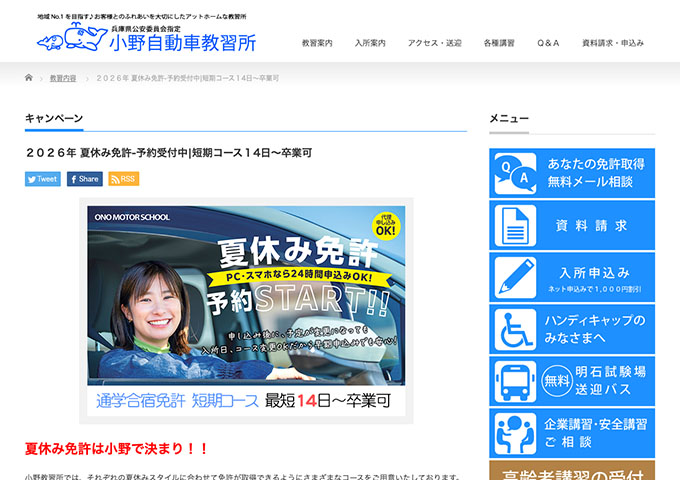The height and width of the screenshot is (480, 680).
Task: Open the 高齢者講習の受付 brown banner
Action: coord(572,470)
